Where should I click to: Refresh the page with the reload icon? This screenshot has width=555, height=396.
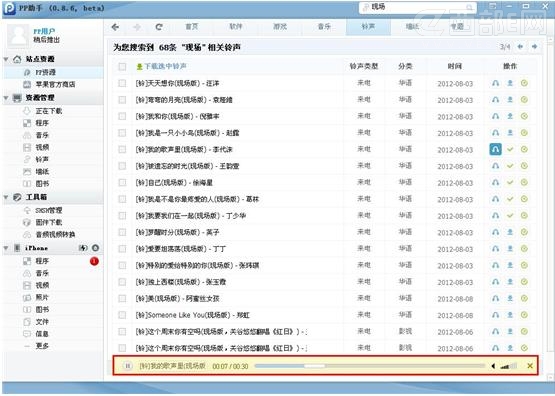[159, 27]
